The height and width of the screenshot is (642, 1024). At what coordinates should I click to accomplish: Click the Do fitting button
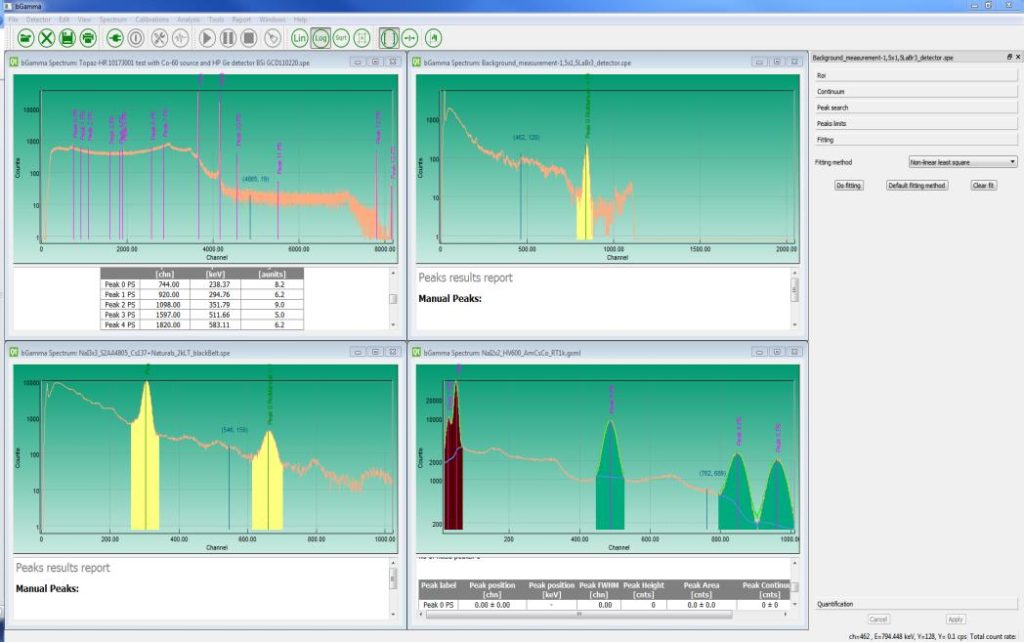click(848, 185)
